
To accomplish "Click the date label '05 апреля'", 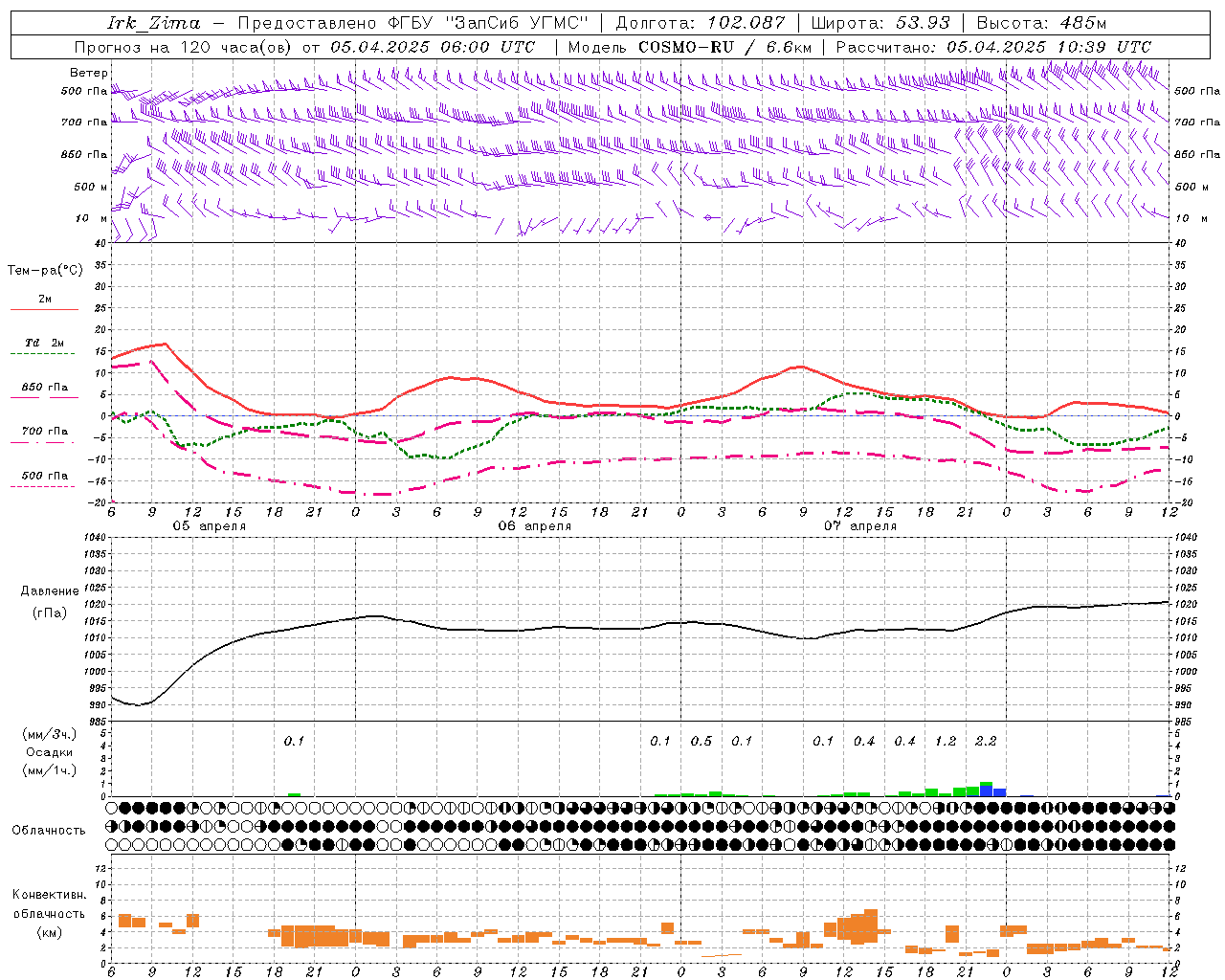I will 209,526.
